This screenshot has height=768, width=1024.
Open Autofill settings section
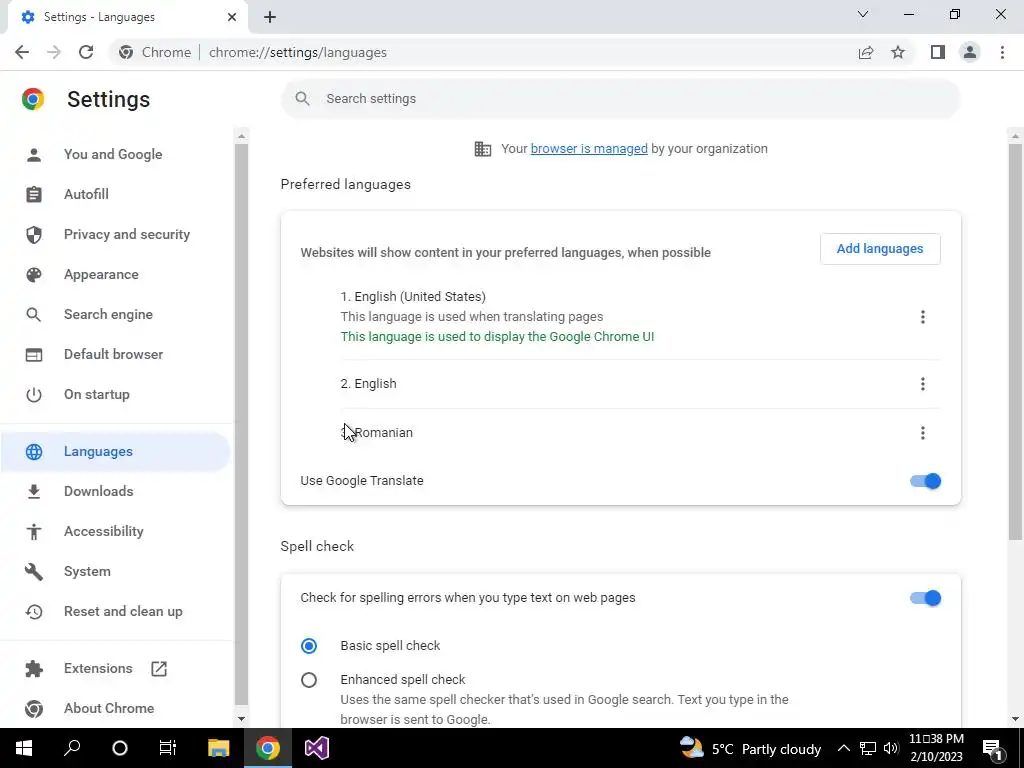pos(86,194)
